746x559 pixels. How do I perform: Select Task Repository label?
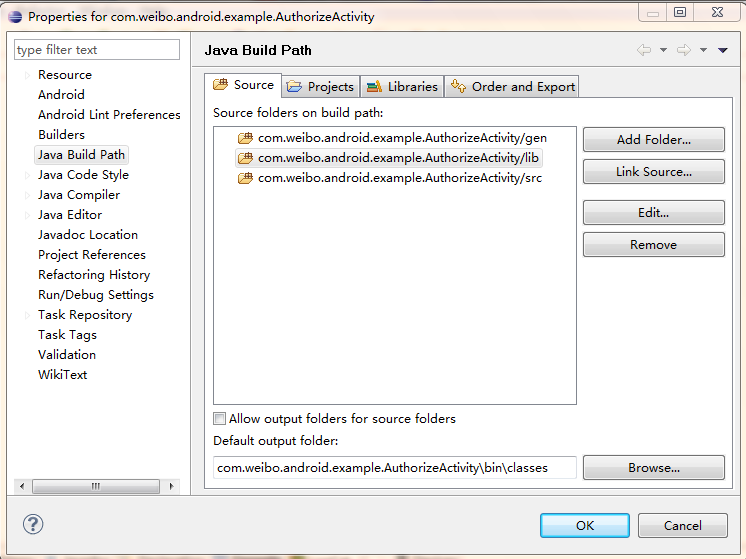pyautogui.click(x=85, y=314)
